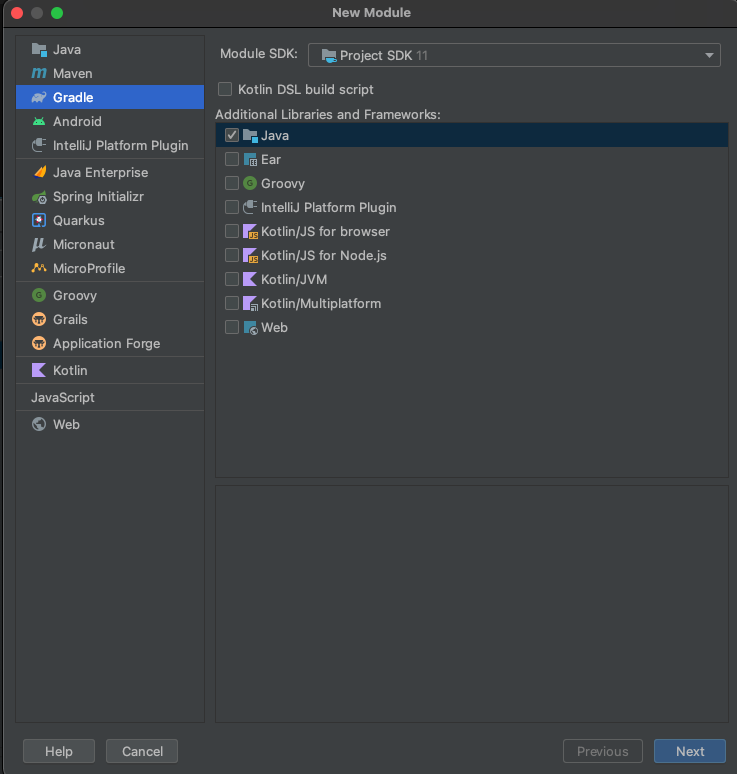Viewport: 737px width, 774px height.
Task: Select Android module type
Action: (110, 121)
